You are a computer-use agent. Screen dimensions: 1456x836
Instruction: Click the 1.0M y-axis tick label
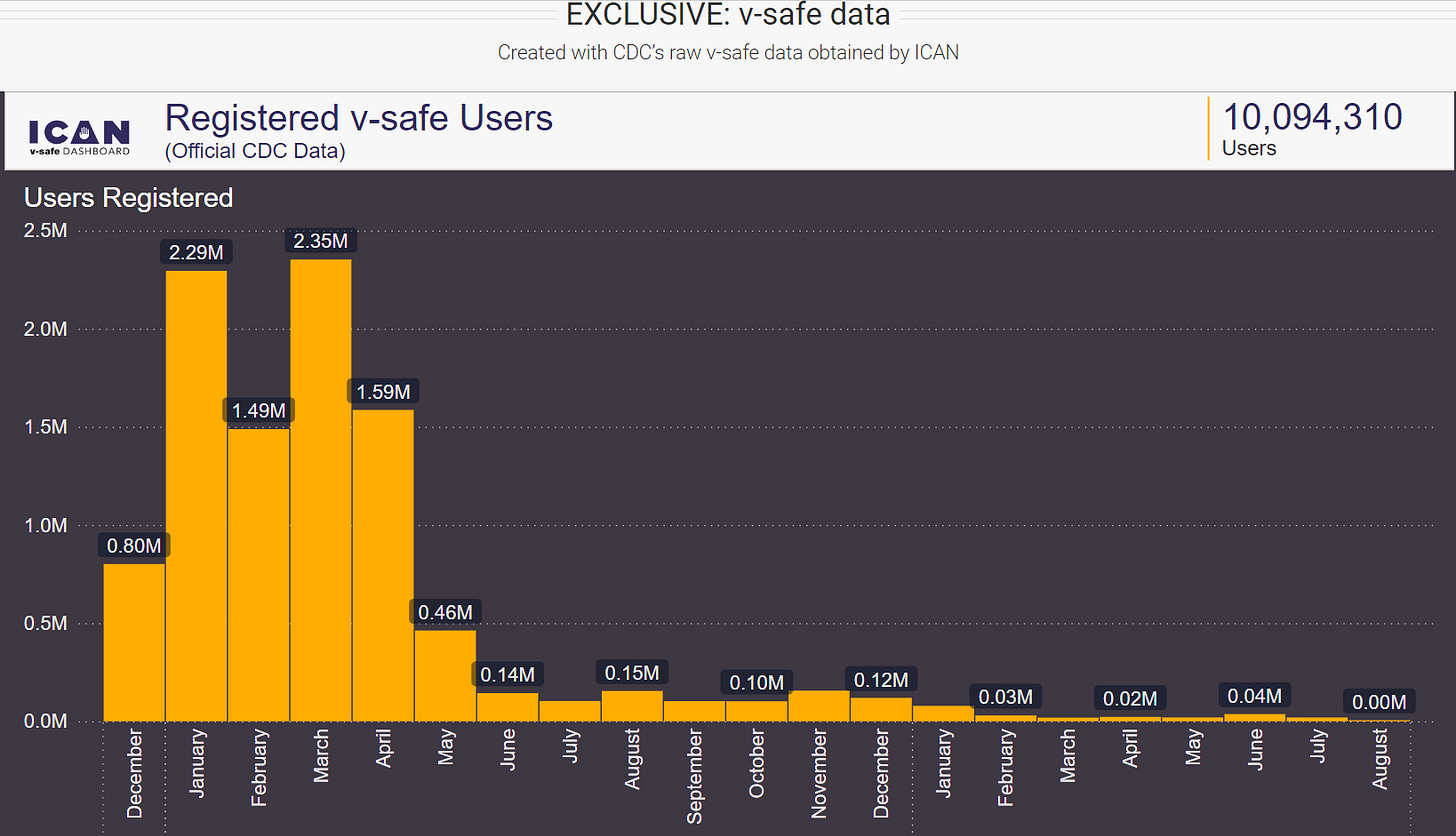(45, 525)
